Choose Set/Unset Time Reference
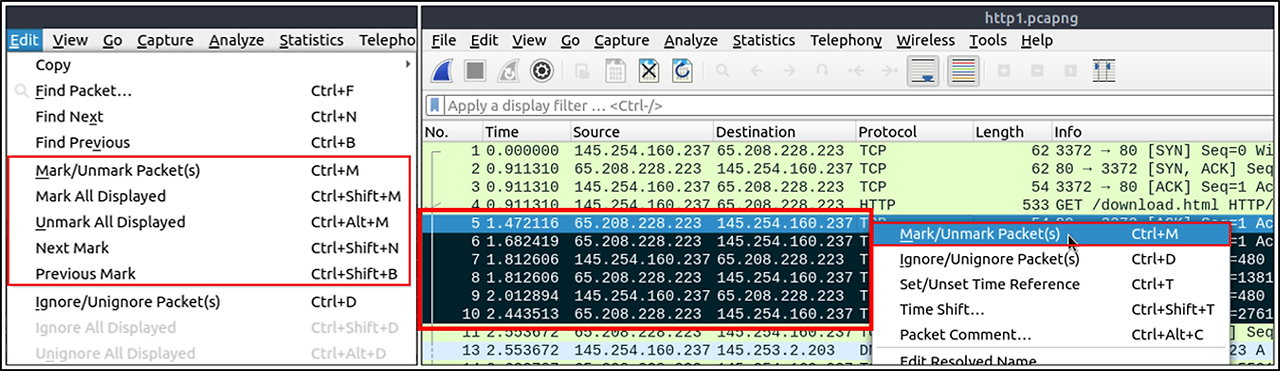The height and width of the screenshot is (371, 1280). (x=1050, y=284)
